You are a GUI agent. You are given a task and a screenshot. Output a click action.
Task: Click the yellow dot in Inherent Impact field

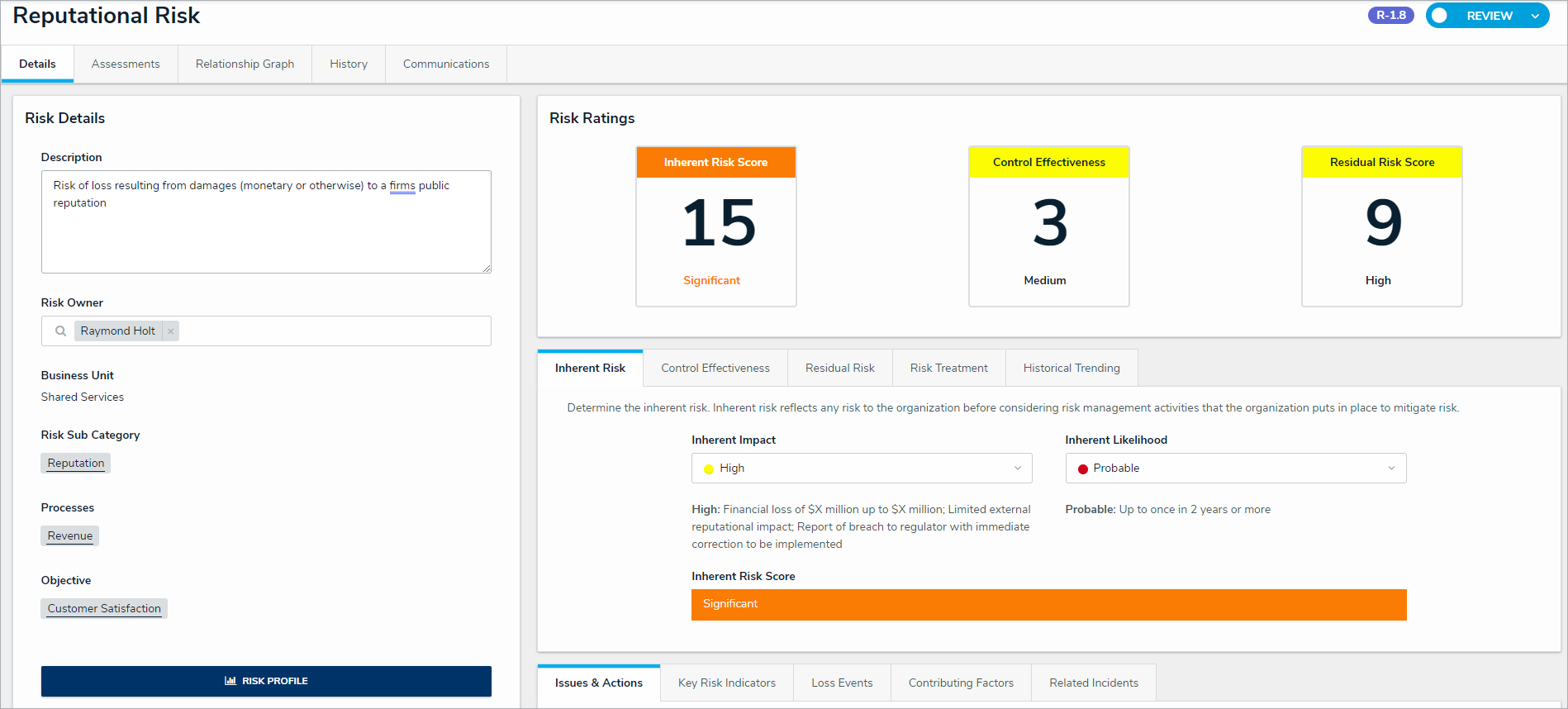(x=709, y=469)
